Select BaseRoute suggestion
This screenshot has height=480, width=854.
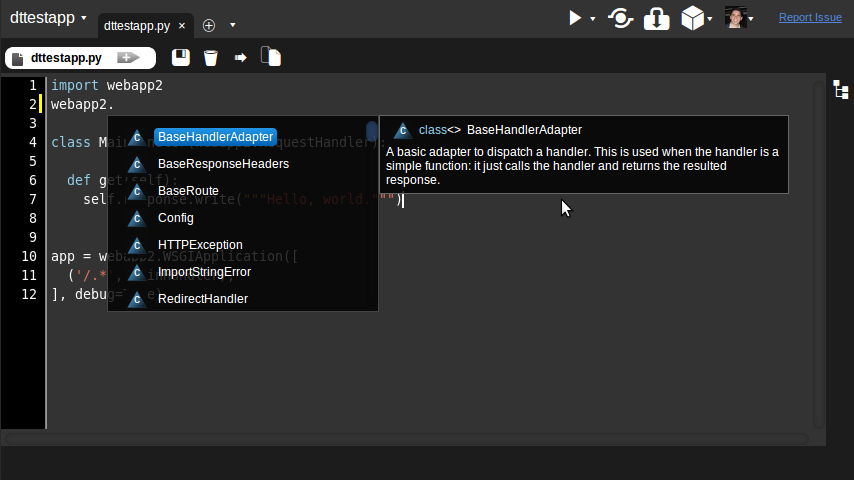(x=188, y=191)
